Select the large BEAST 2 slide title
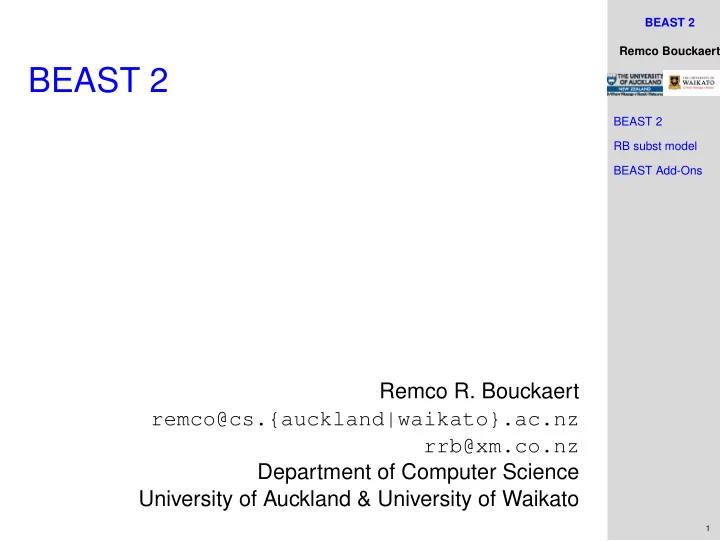The height and width of the screenshot is (541, 720). (98, 80)
